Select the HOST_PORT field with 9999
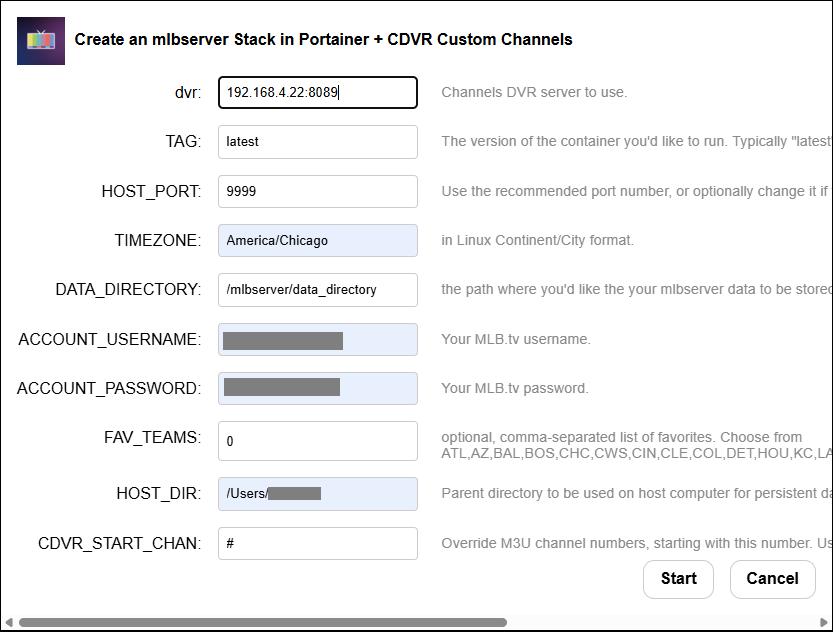833x632 pixels. (x=317, y=191)
